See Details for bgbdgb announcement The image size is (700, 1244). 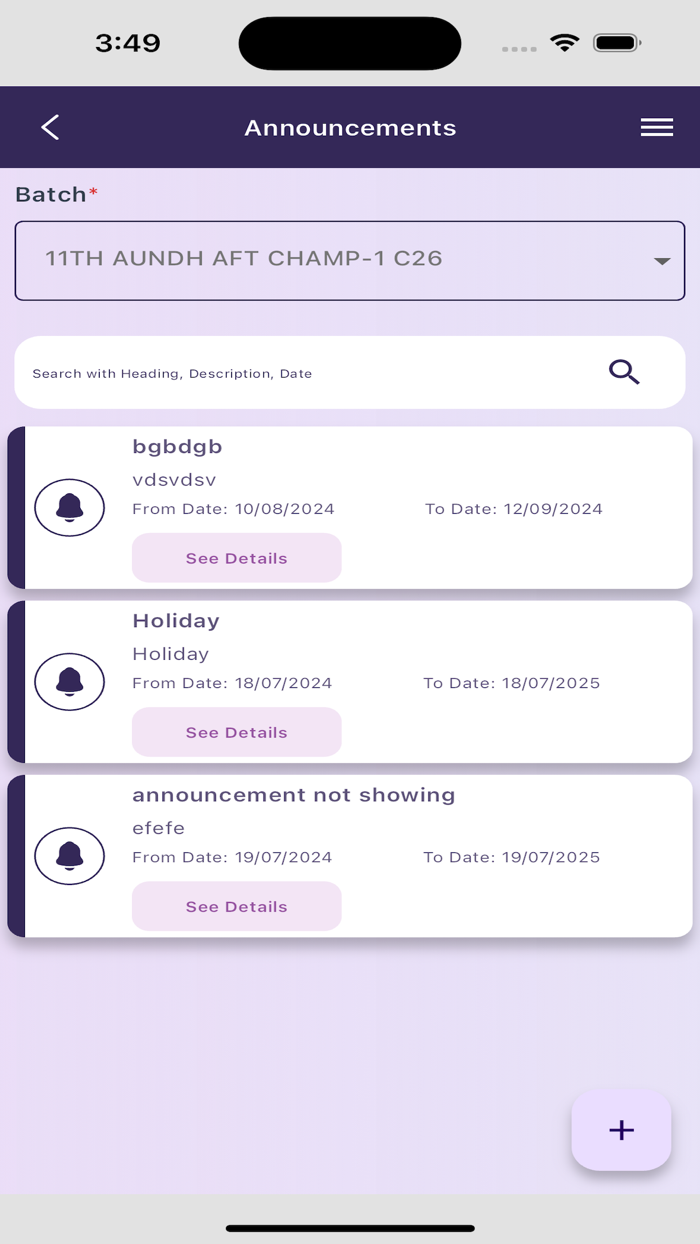(237, 558)
